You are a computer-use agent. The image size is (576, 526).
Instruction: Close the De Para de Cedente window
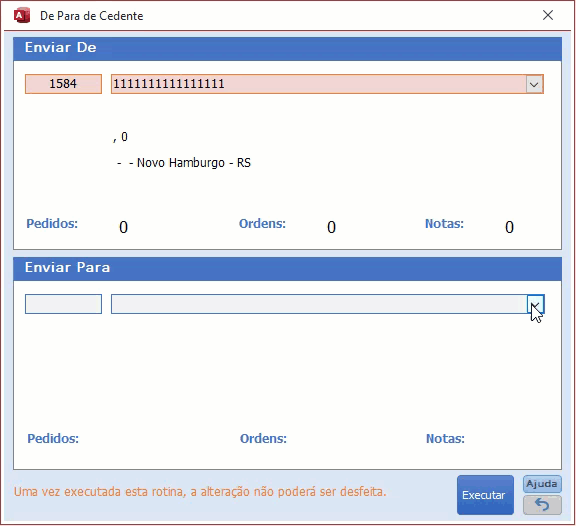click(x=548, y=15)
